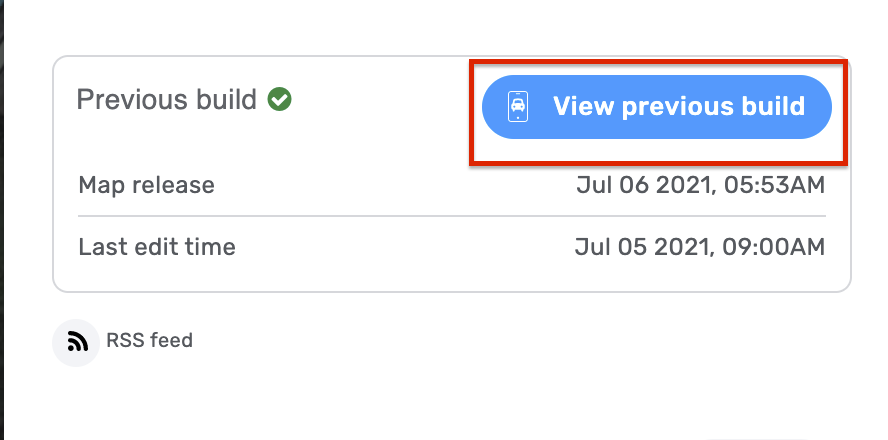Click the "Last edit time" row label
The width and height of the screenshot is (888, 440).
click(x=157, y=247)
